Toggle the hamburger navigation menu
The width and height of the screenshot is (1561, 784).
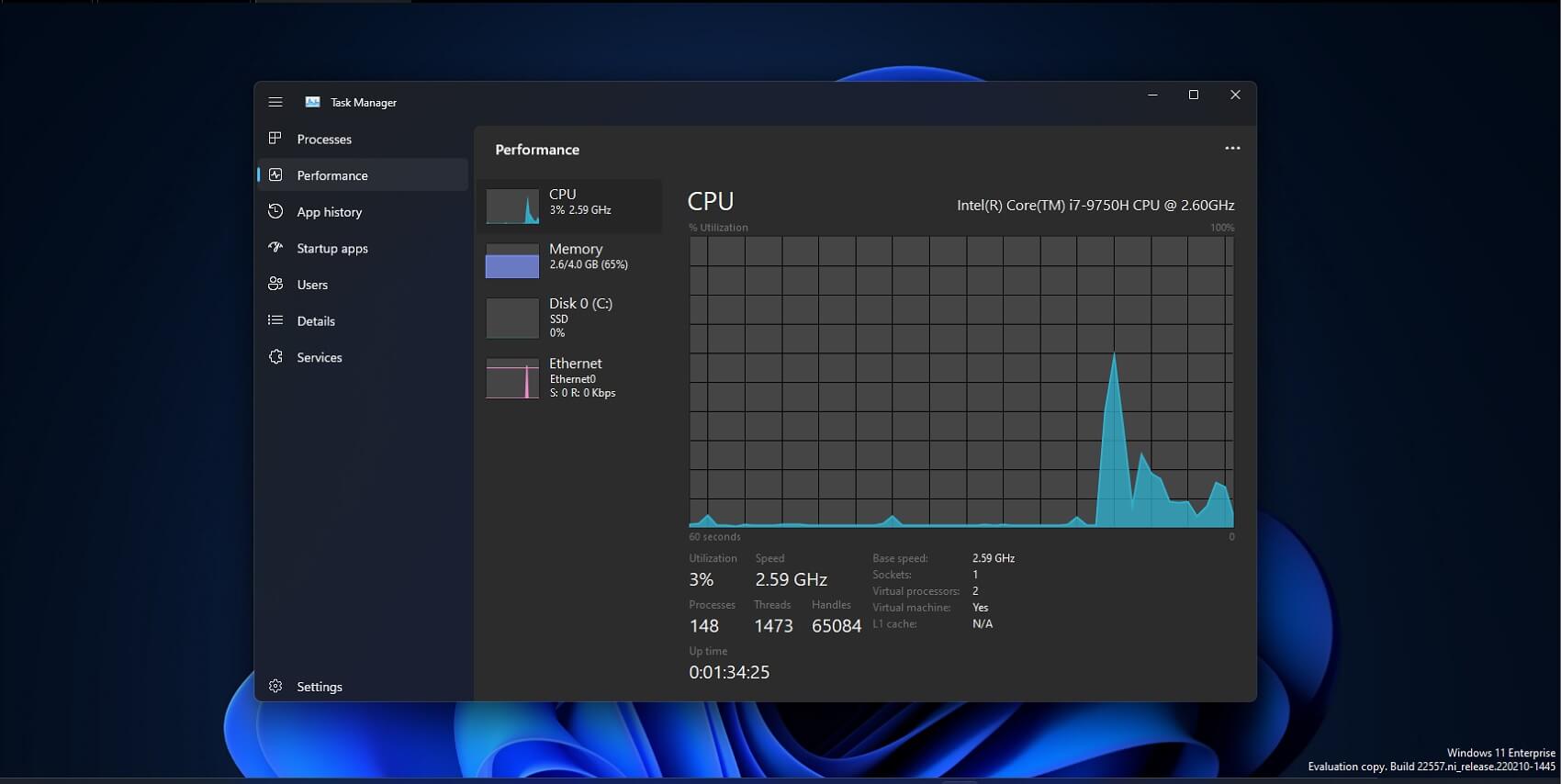coord(275,102)
